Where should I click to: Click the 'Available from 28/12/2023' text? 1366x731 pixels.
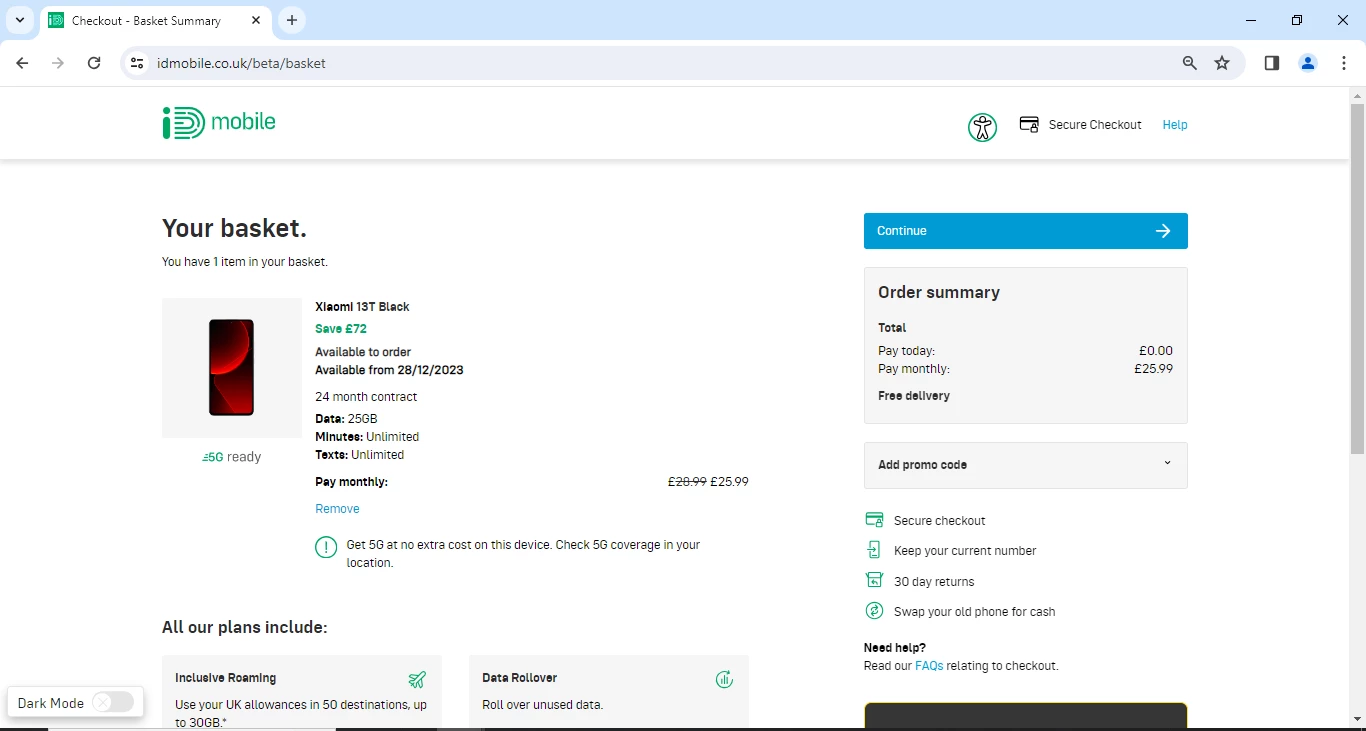389,370
